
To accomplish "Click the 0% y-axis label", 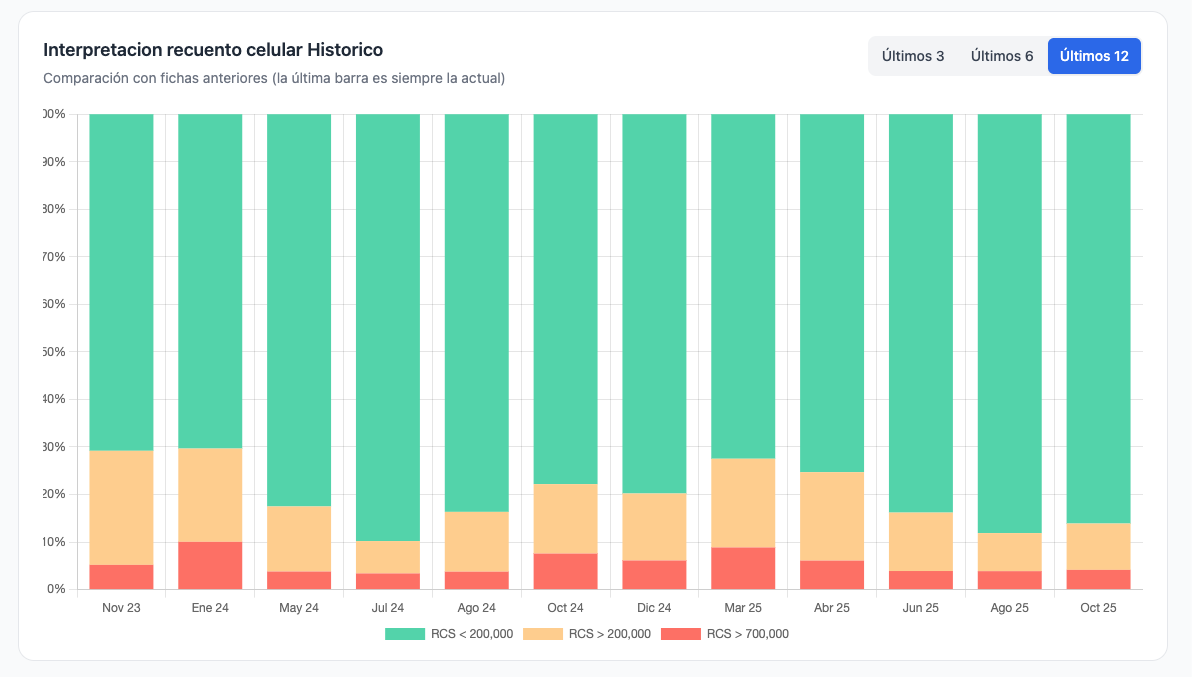I will click(56, 589).
